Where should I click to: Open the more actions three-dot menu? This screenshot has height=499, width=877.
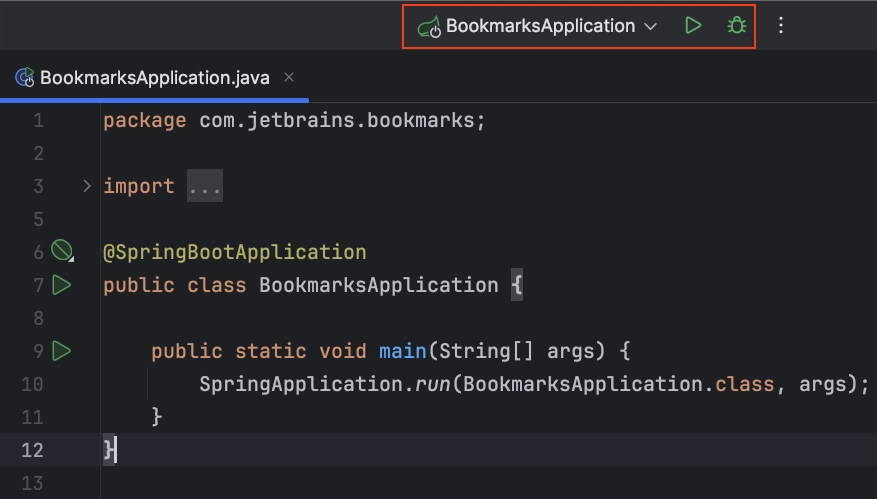click(781, 26)
